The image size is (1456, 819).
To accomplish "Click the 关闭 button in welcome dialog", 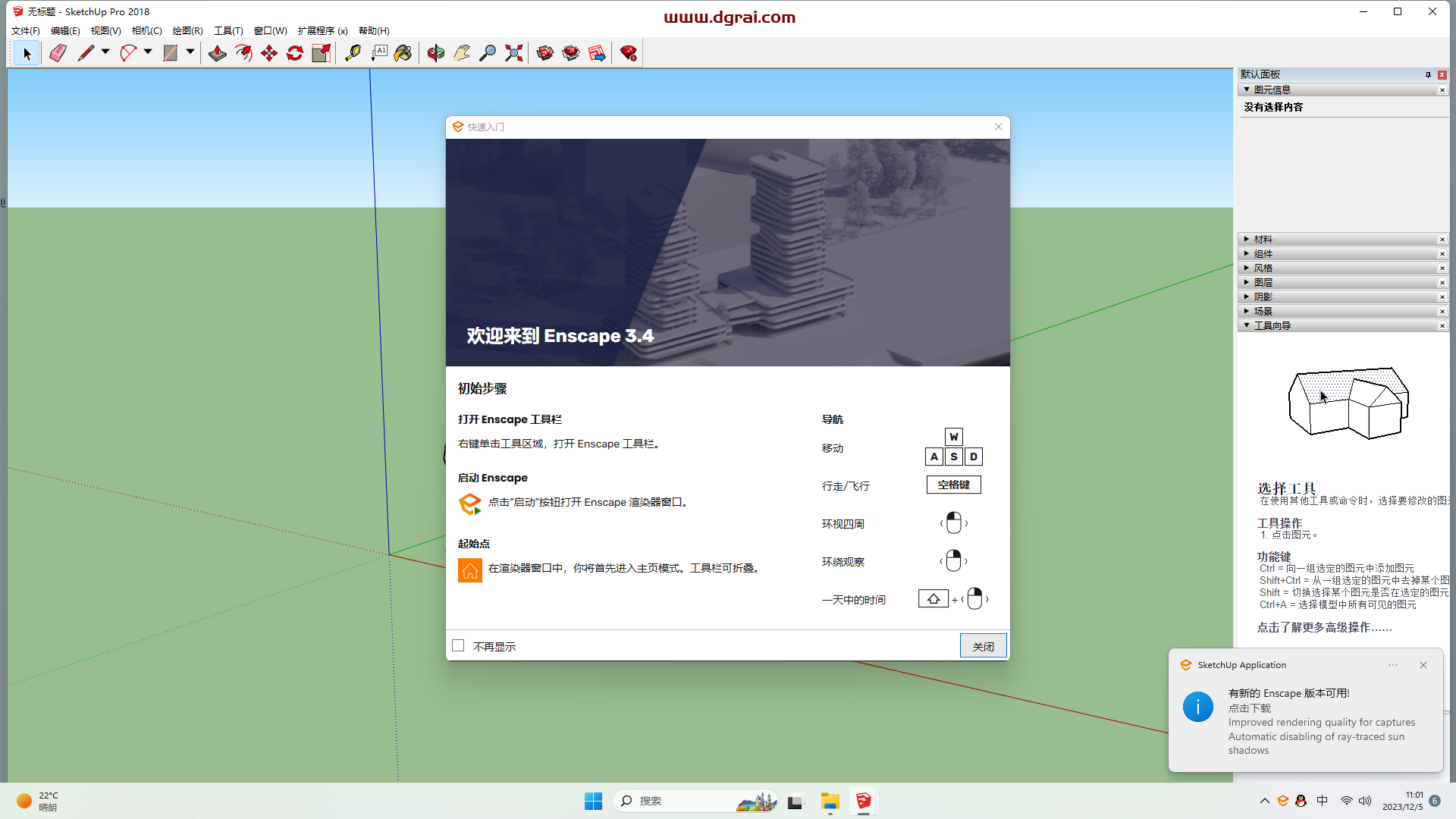I will (x=983, y=646).
